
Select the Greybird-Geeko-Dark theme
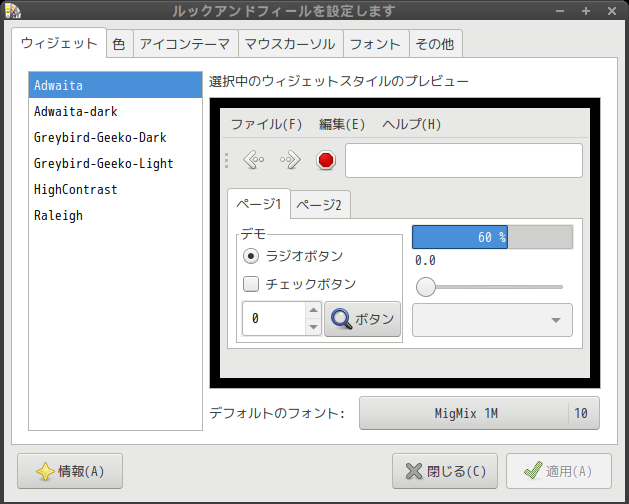click(x=116, y=137)
